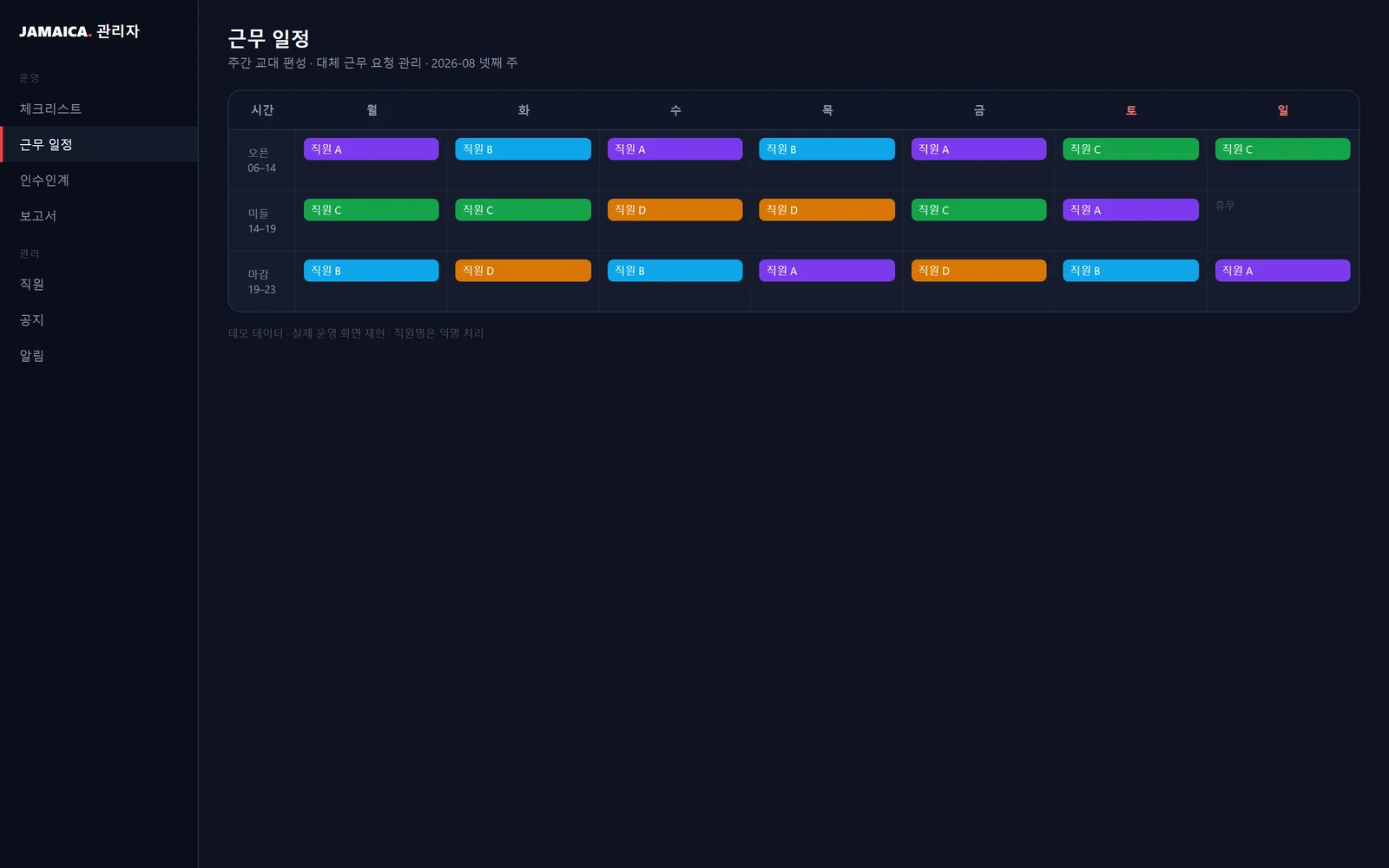This screenshot has width=1389, height=868.
Task: Select Saturday 미들 shift 직원 A
Action: [1130, 210]
